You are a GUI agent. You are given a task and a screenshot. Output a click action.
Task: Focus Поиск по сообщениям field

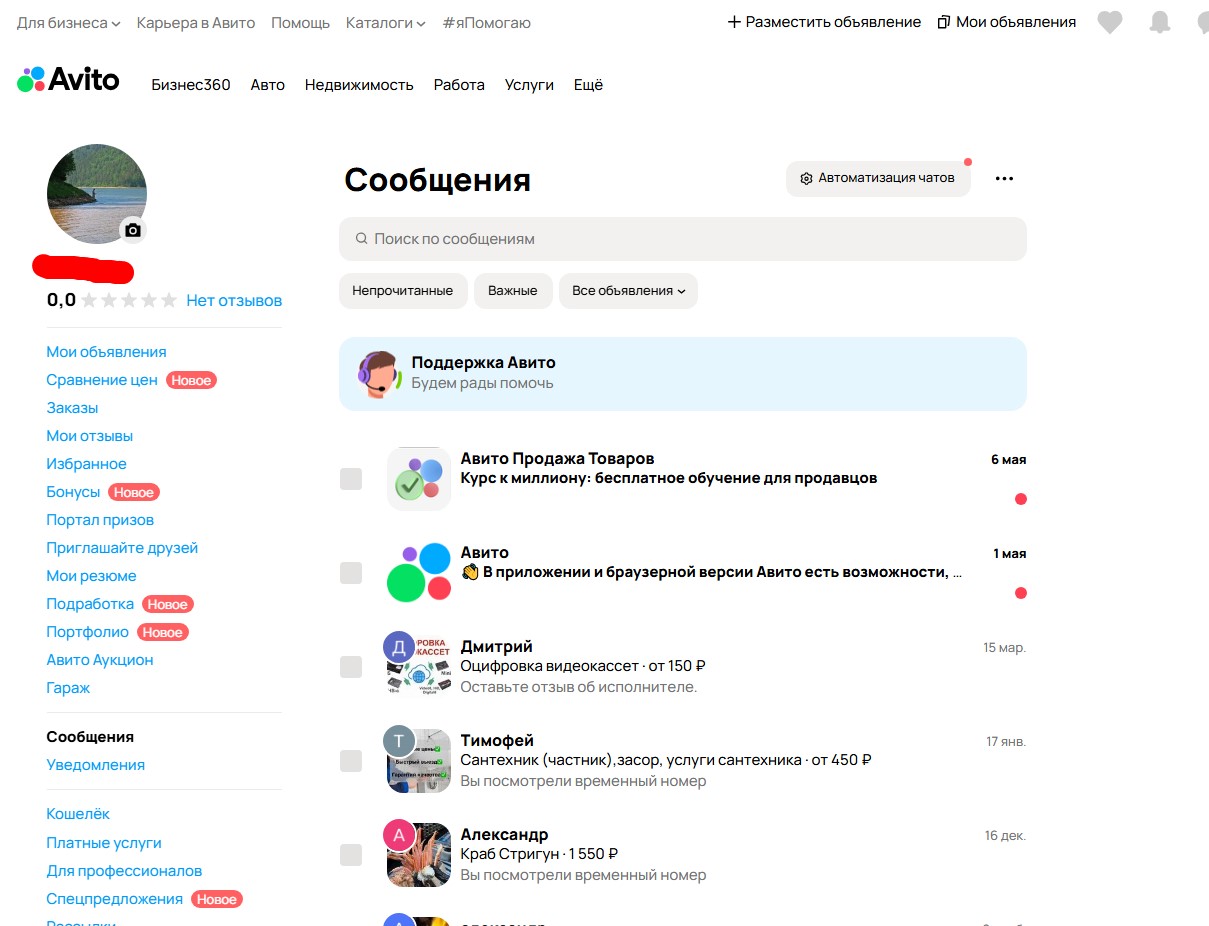click(x=683, y=239)
